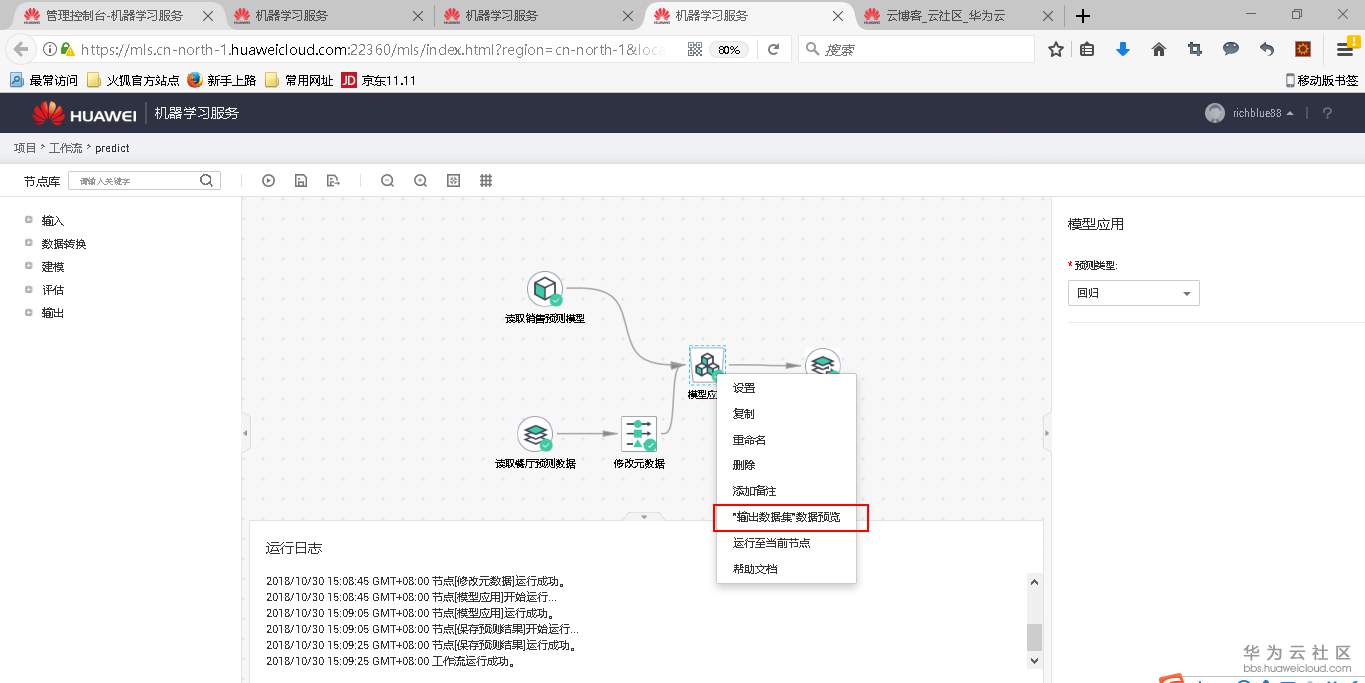Collapse the run log panel handle
This screenshot has width=1365, height=683.
click(x=644, y=517)
